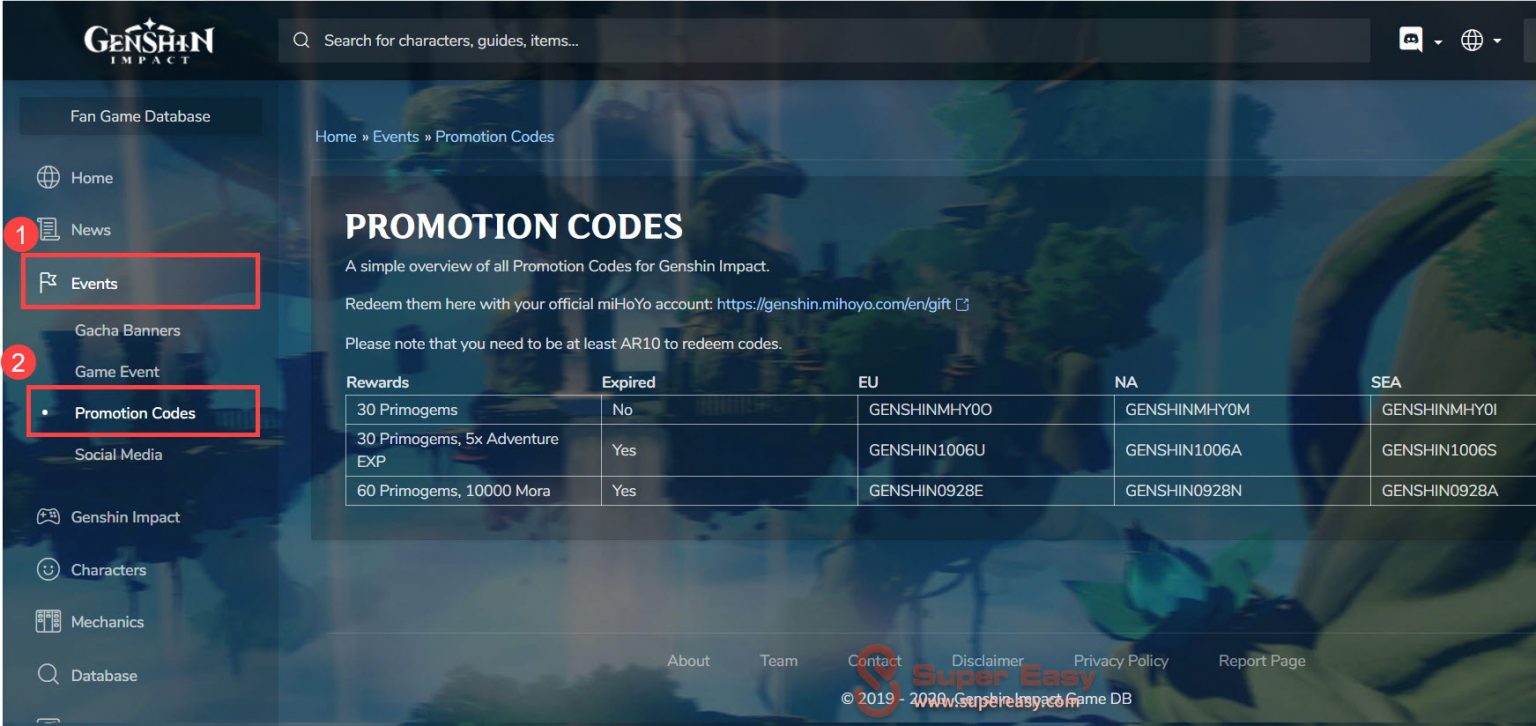Viewport: 1536px width, 726px height.
Task: Go to Home breadcrumb link
Action: [x=336, y=136]
